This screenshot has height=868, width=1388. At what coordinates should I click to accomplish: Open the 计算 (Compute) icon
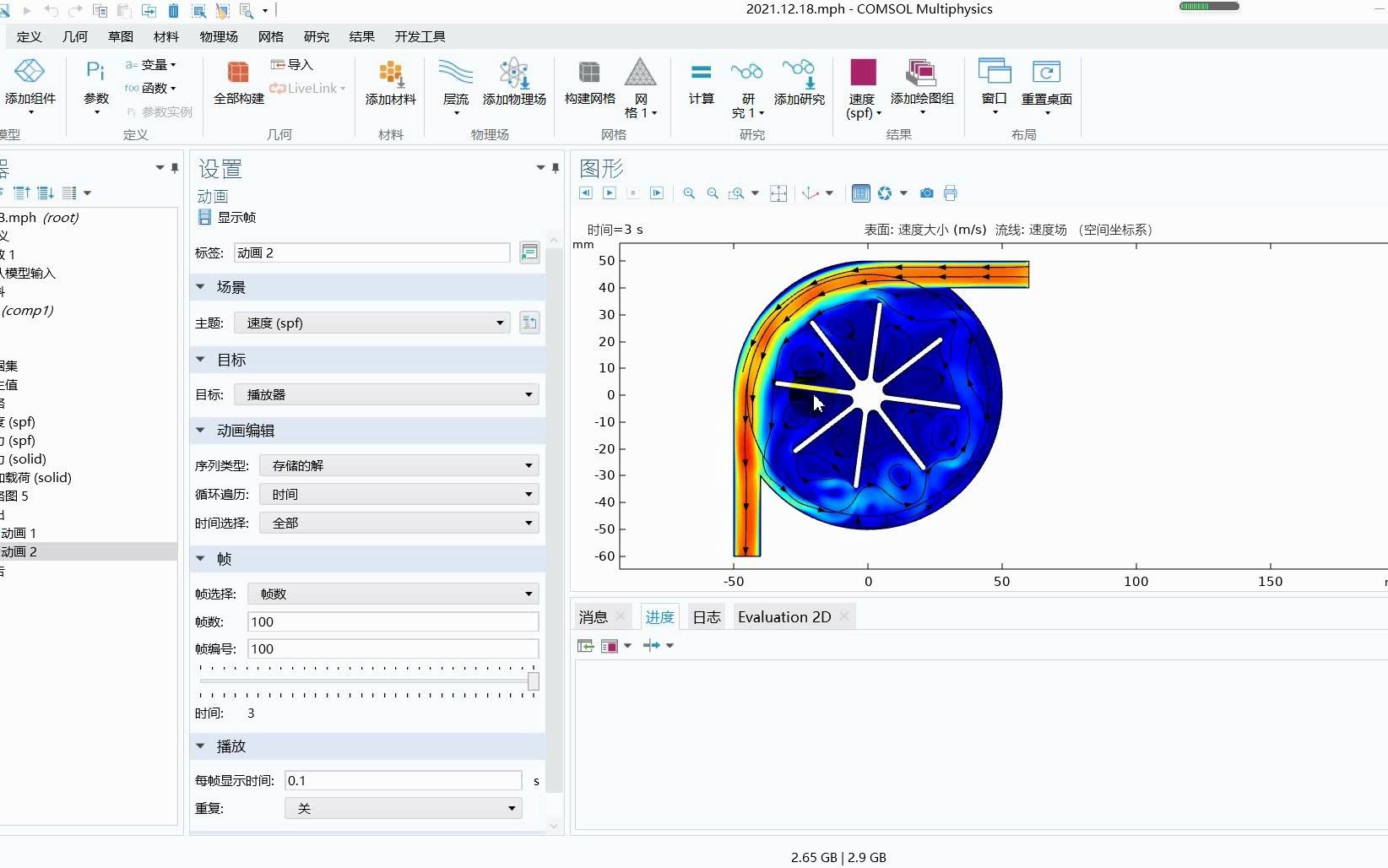click(701, 84)
